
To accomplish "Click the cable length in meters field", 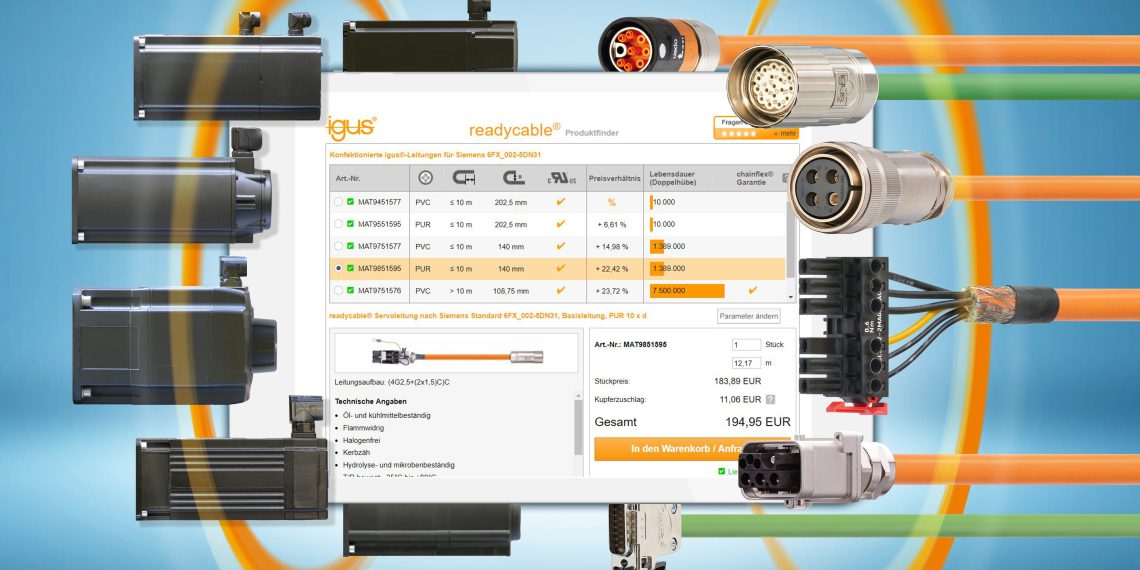I will tap(746, 363).
